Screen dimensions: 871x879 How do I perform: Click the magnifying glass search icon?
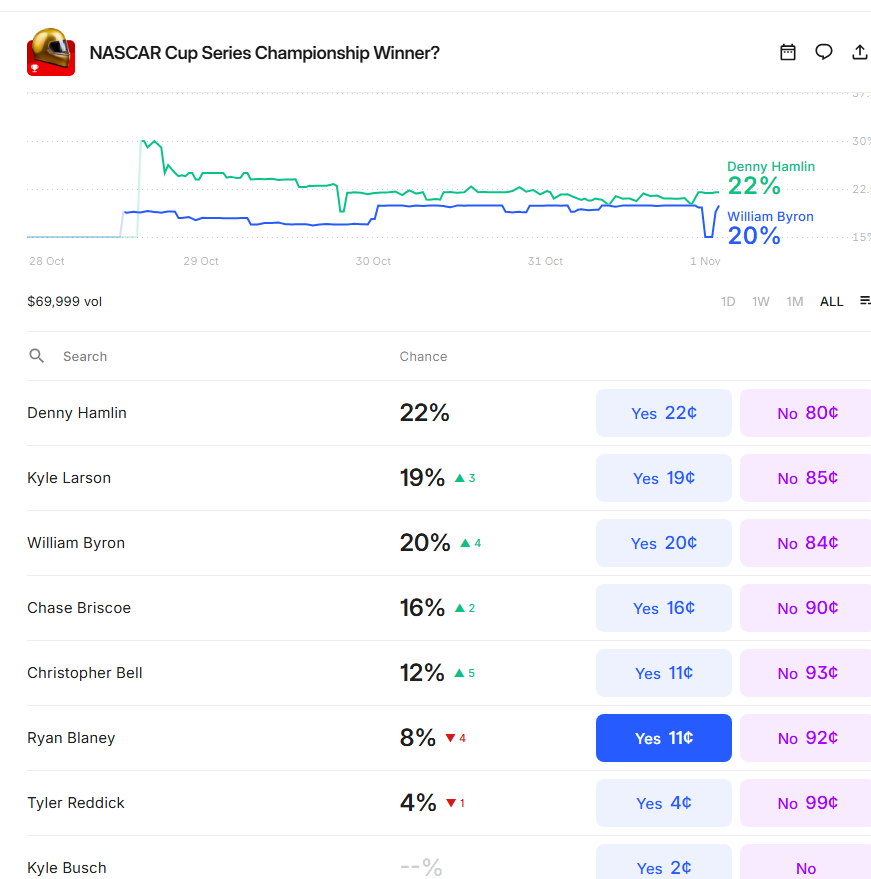(x=37, y=356)
